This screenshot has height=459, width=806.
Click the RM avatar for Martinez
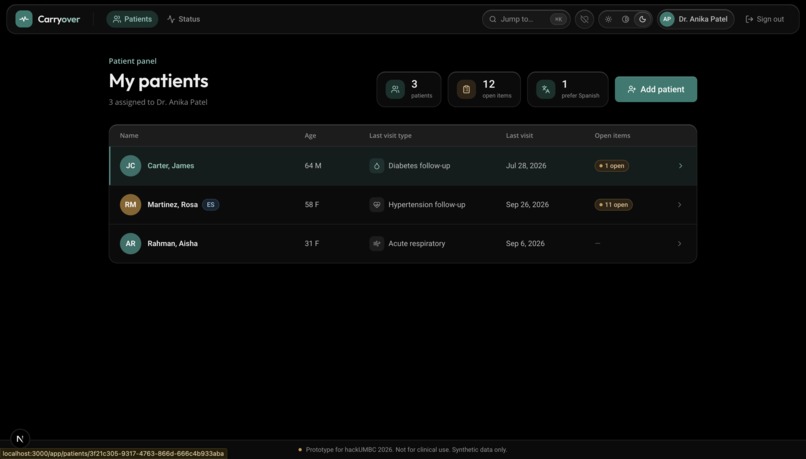[131, 205]
